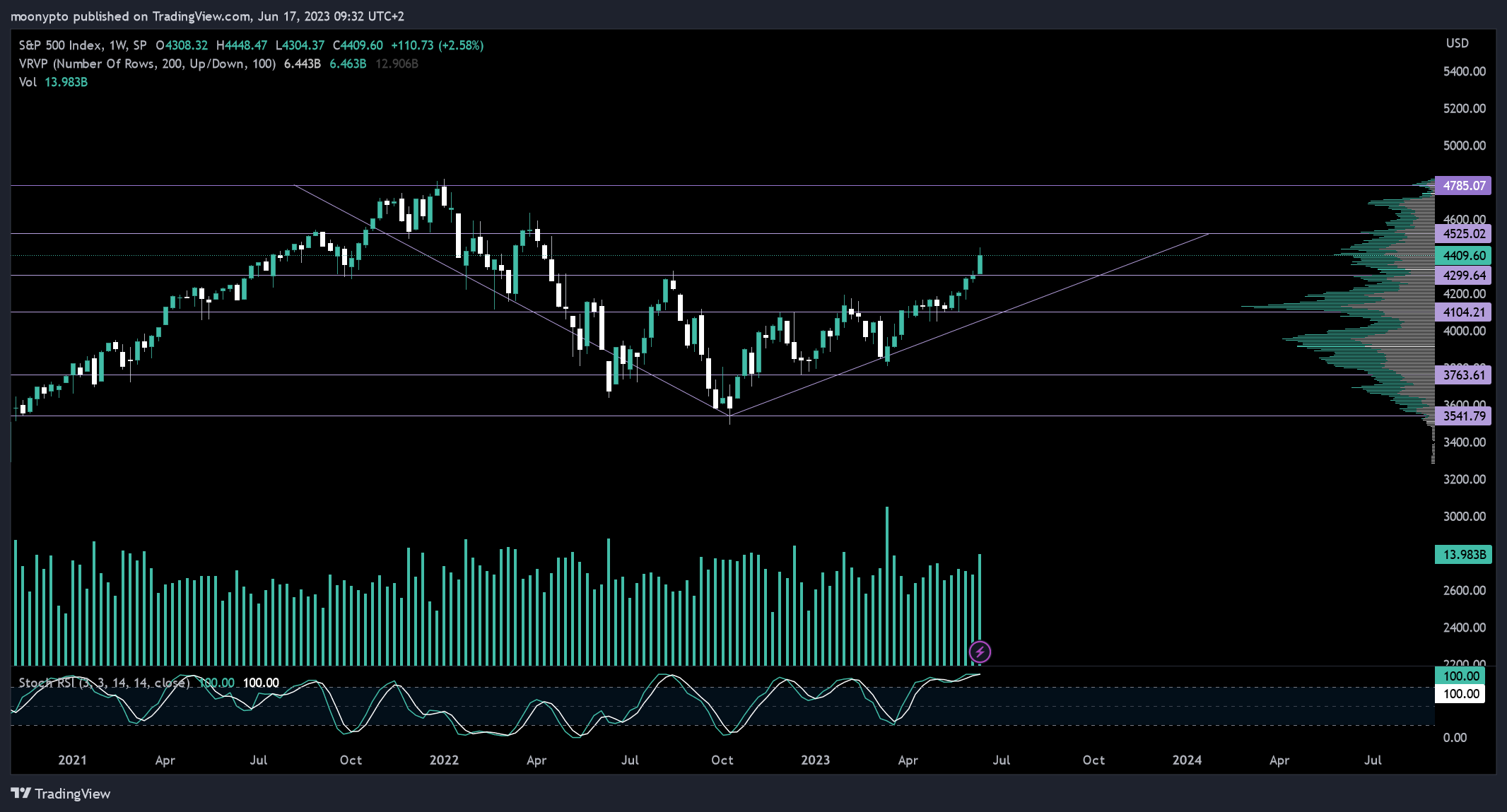Select the 4525.02 price level label
This screenshot has width=1507, height=812.
pos(1463,234)
